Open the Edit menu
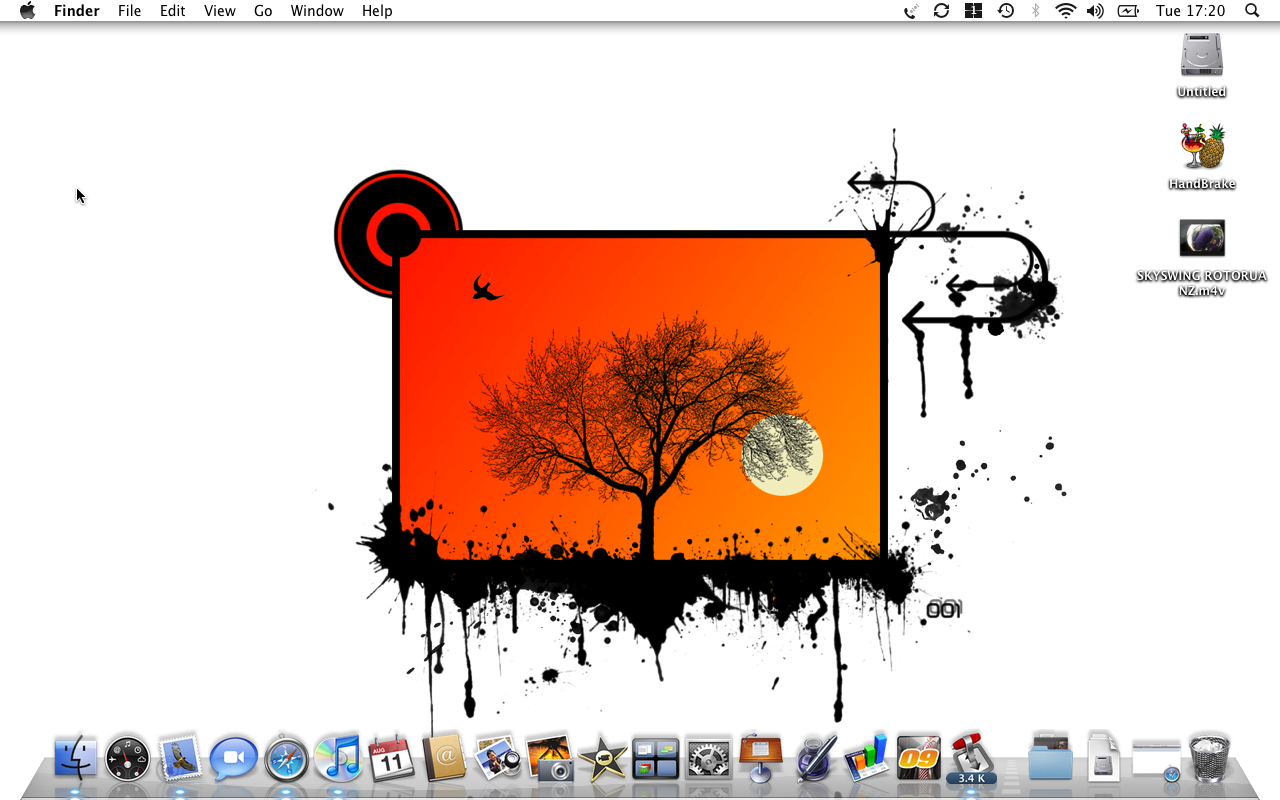The image size is (1280, 800). [x=173, y=11]
